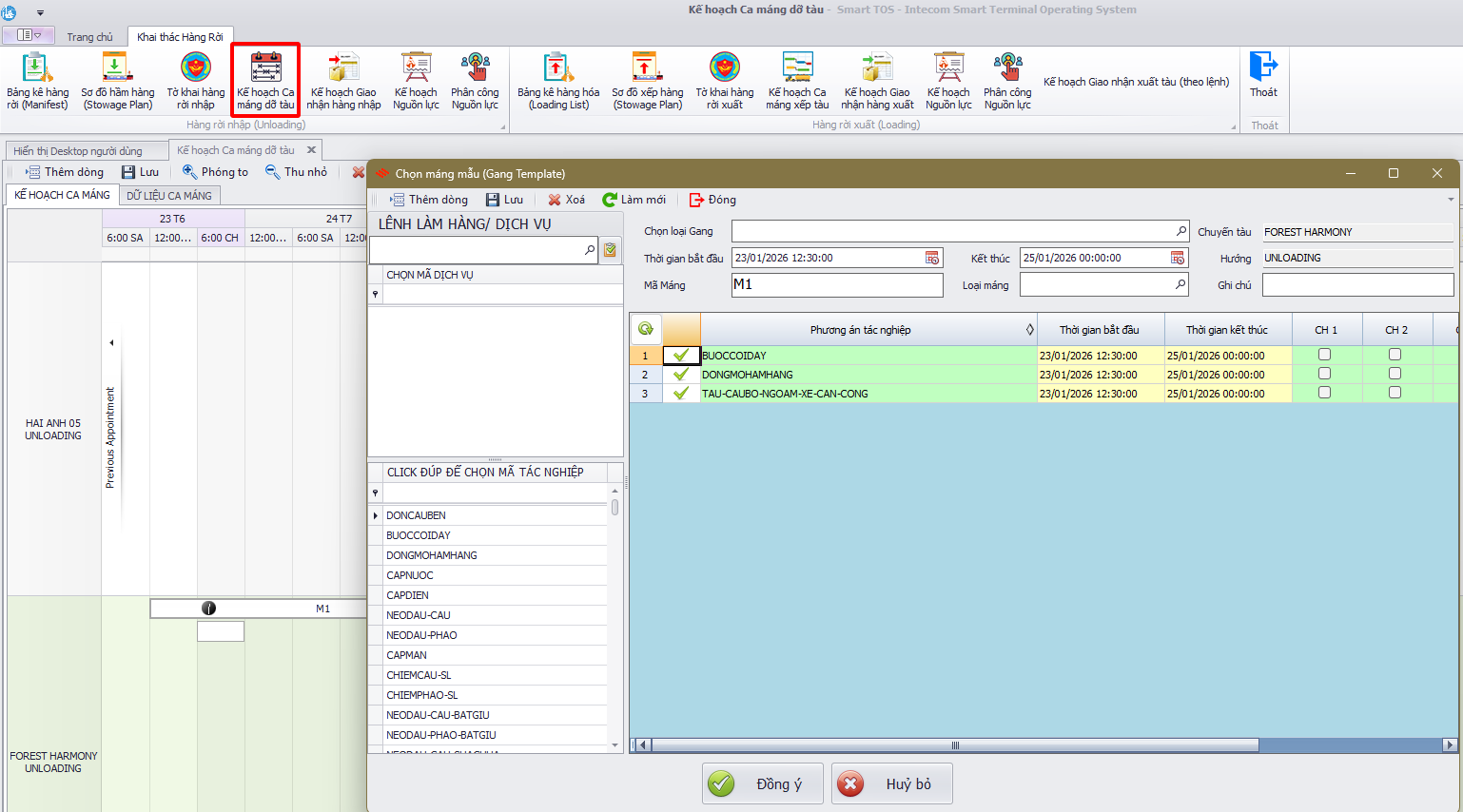
Task: Click the Thoát exit icon in ribbon
Action: (x=1263, y=68)
